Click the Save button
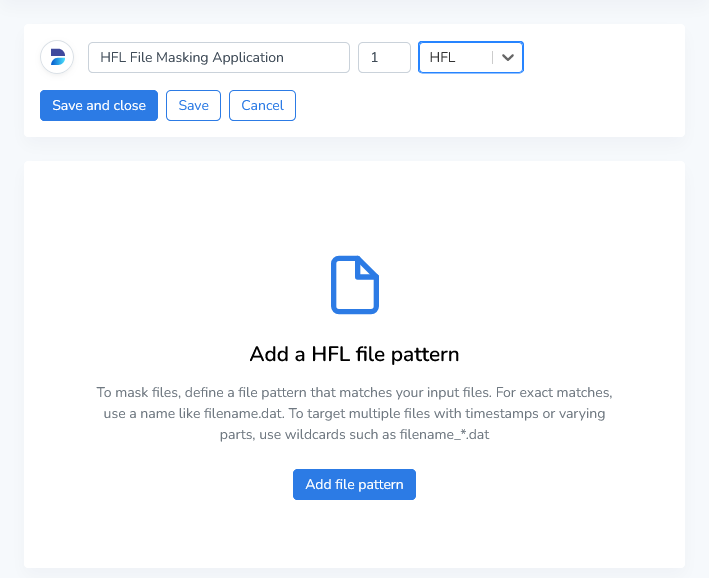The height and width of the screenshot is (578, 709). 193,105
